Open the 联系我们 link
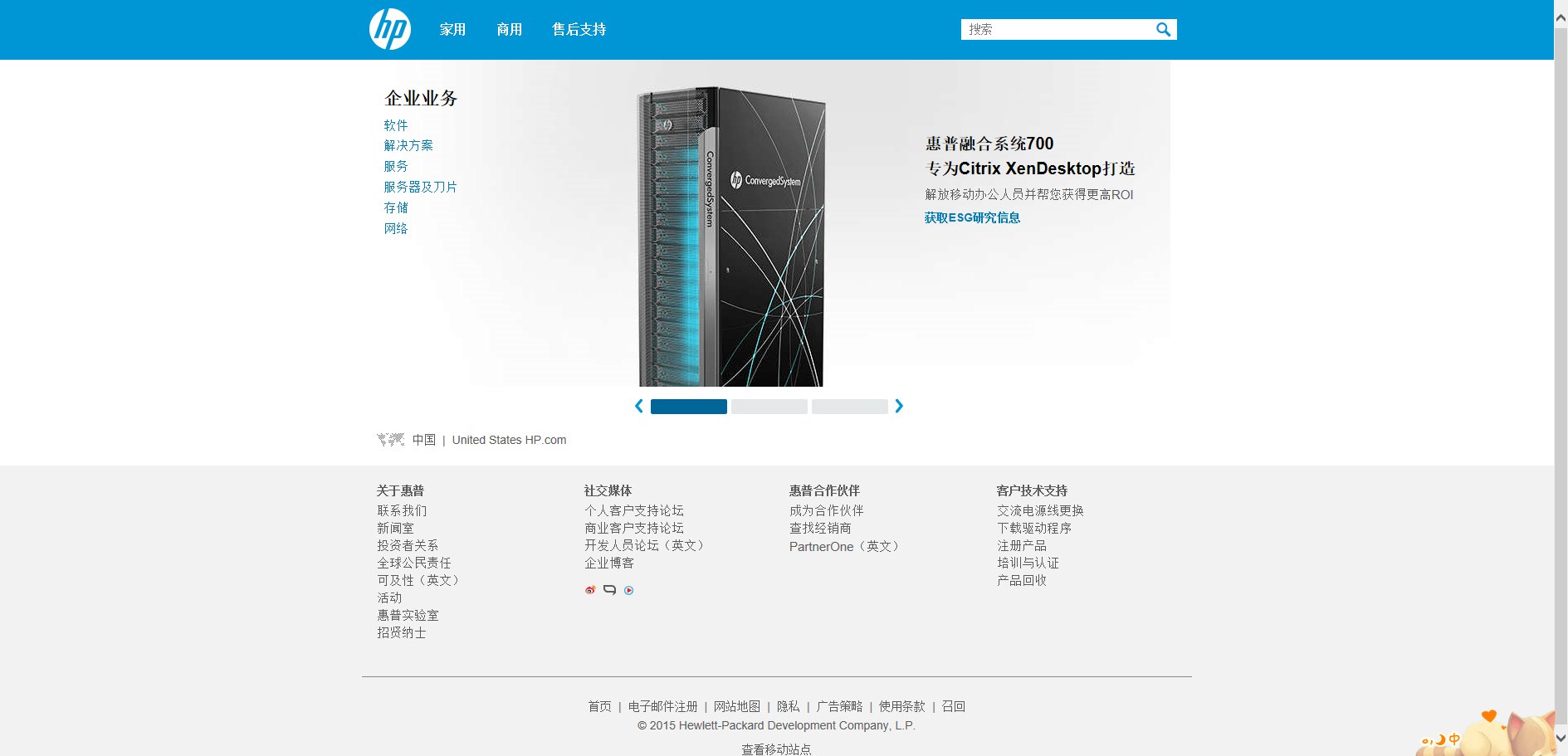Screen dimensions: 1568x756 [403, 510]
